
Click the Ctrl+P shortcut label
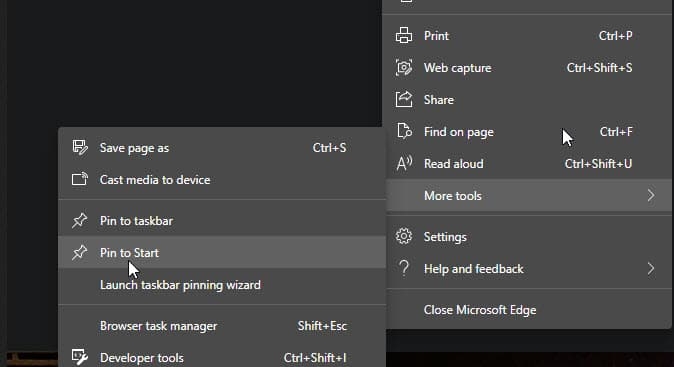616,36
